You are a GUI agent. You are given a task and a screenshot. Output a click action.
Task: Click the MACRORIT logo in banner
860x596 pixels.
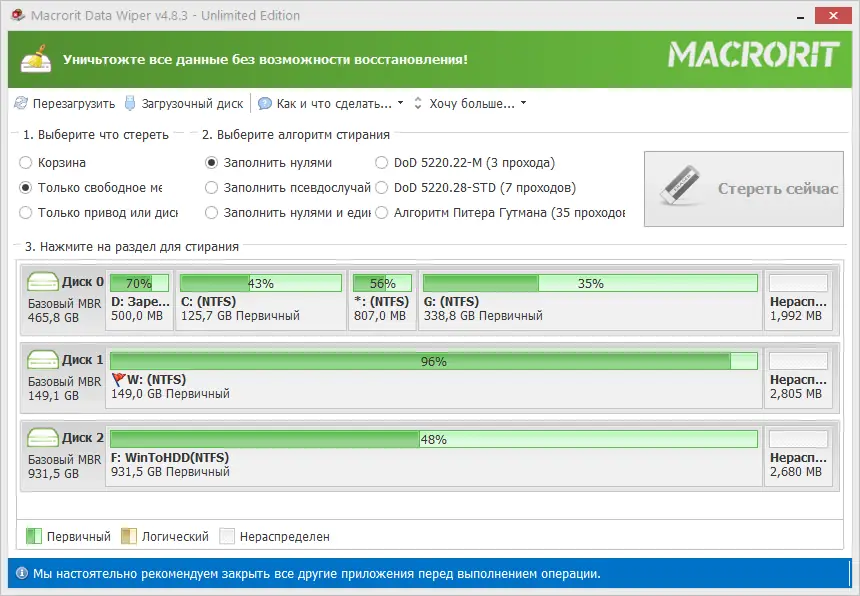point(754,55)
